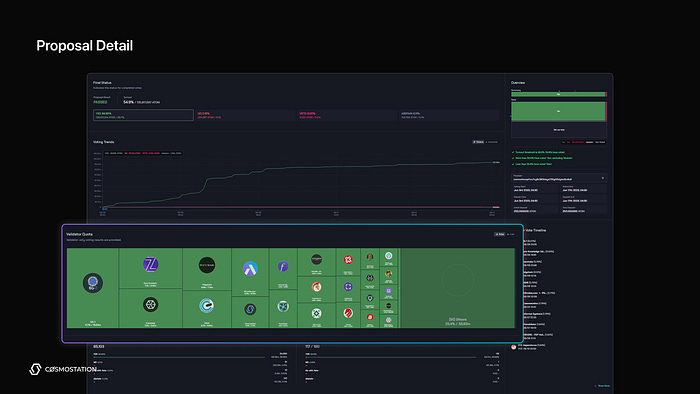700x394 pixels.
Task: Select the purple Z validator logo
Action: [x=150, y=265]
